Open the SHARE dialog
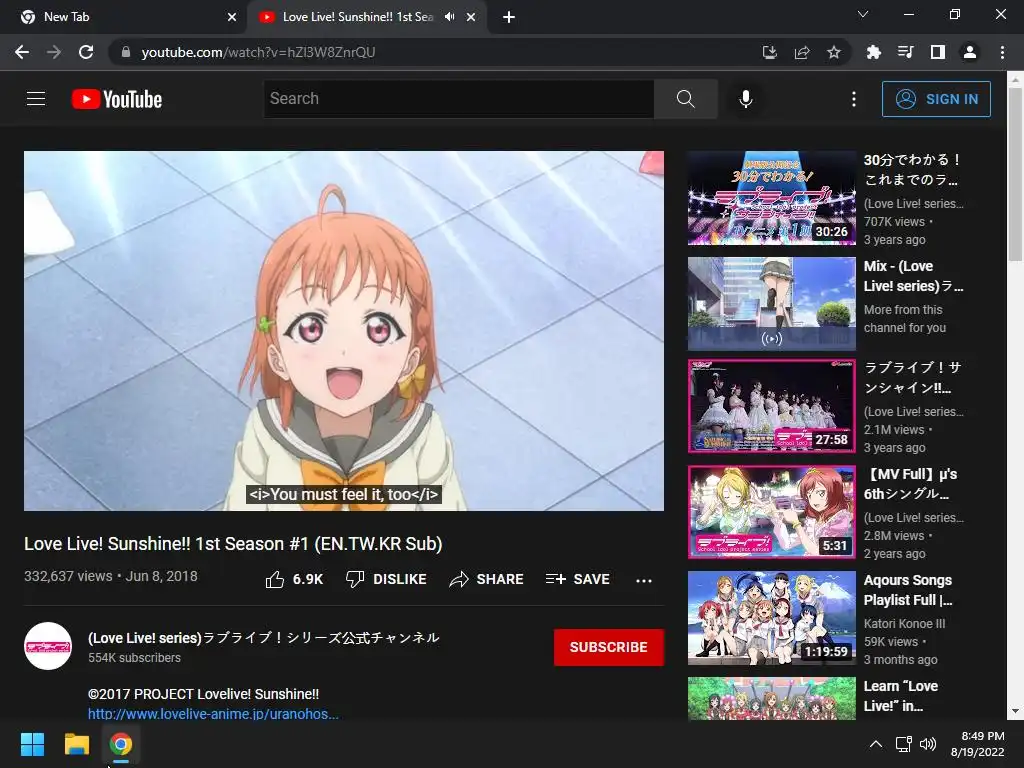This screenshot has width=1024, height=768. click(487, 579)
